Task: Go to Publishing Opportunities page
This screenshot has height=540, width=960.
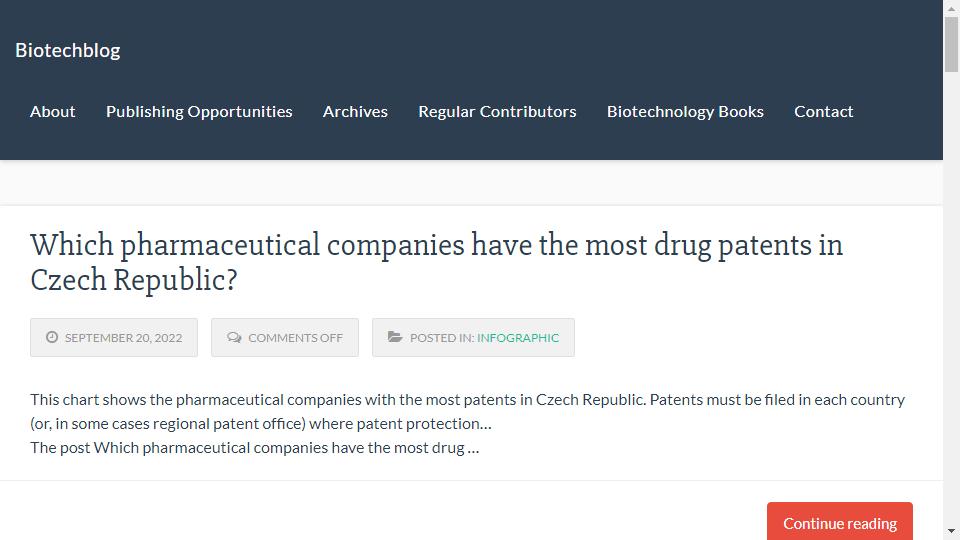Action: (199, 111)
